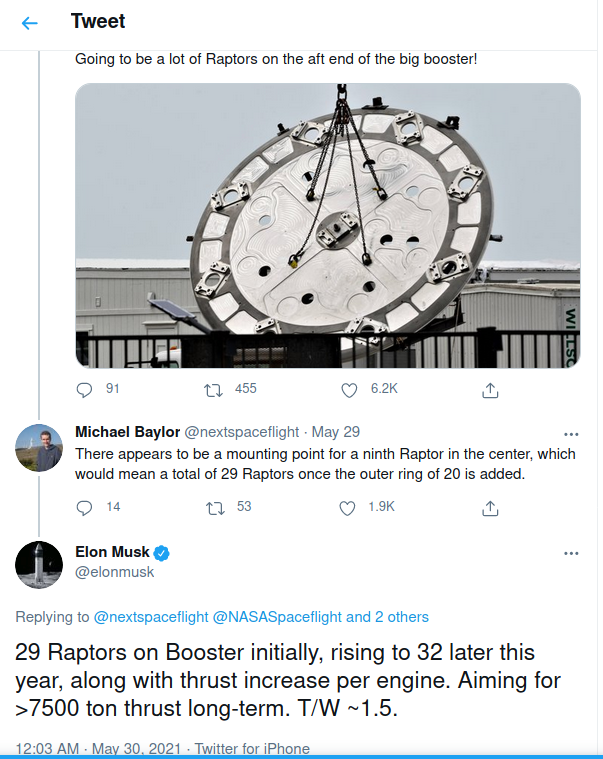Open more options on Elon Musk's tweet
The height and width of the screenshot is (759, 603).
tap(571, 553)
